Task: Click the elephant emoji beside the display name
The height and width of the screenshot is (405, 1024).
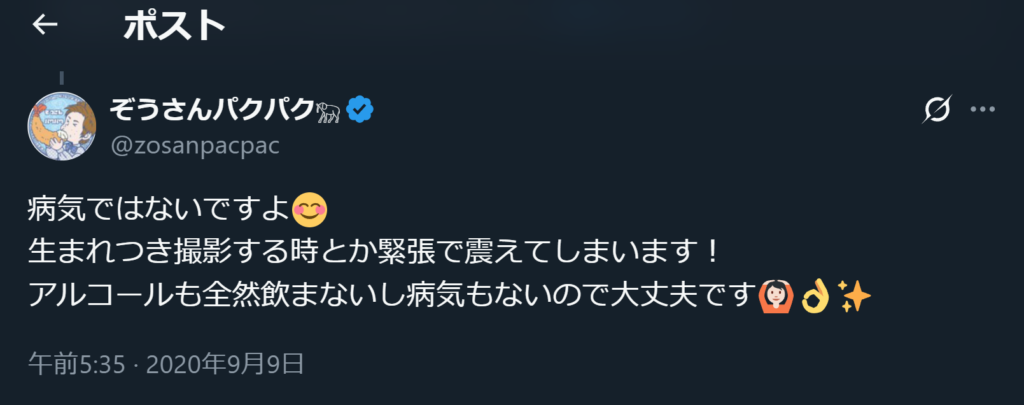Action: (327, 110)
